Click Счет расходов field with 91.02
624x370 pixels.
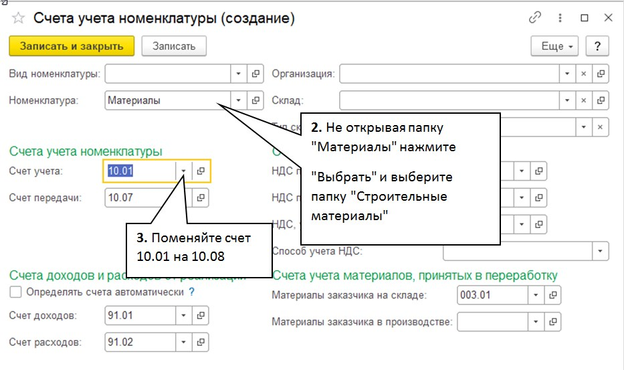(x=140, y=342)
